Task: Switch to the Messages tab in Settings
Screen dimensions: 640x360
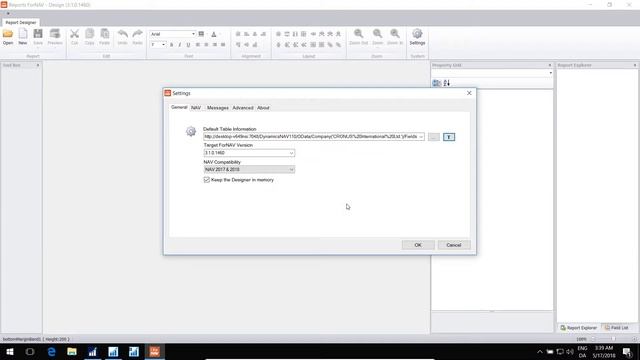Action: [x=218, y=108]
